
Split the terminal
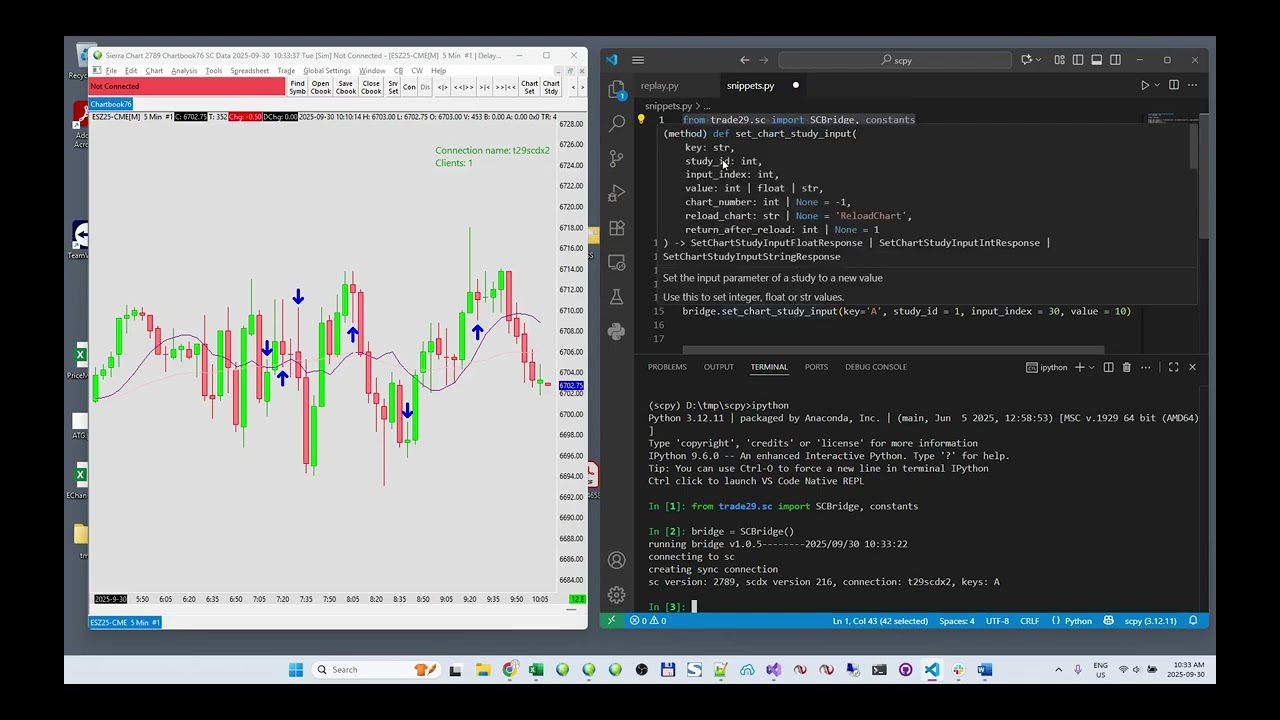pyautogui.click(x=1108, y=367)
